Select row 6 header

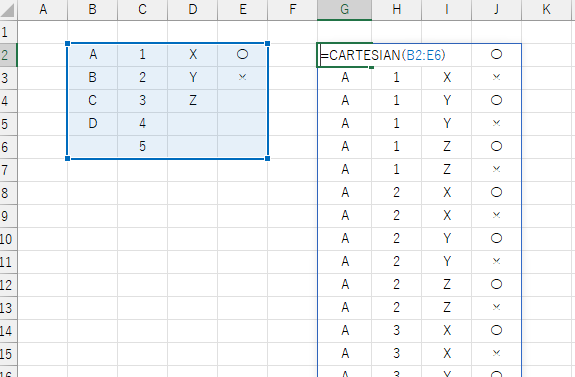(8, 147)
